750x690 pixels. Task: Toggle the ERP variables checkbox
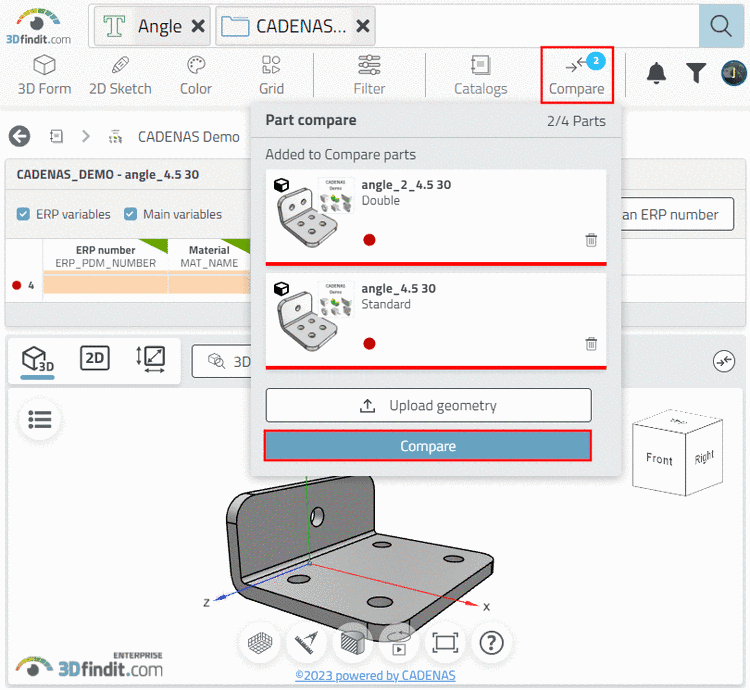(23, 214)
